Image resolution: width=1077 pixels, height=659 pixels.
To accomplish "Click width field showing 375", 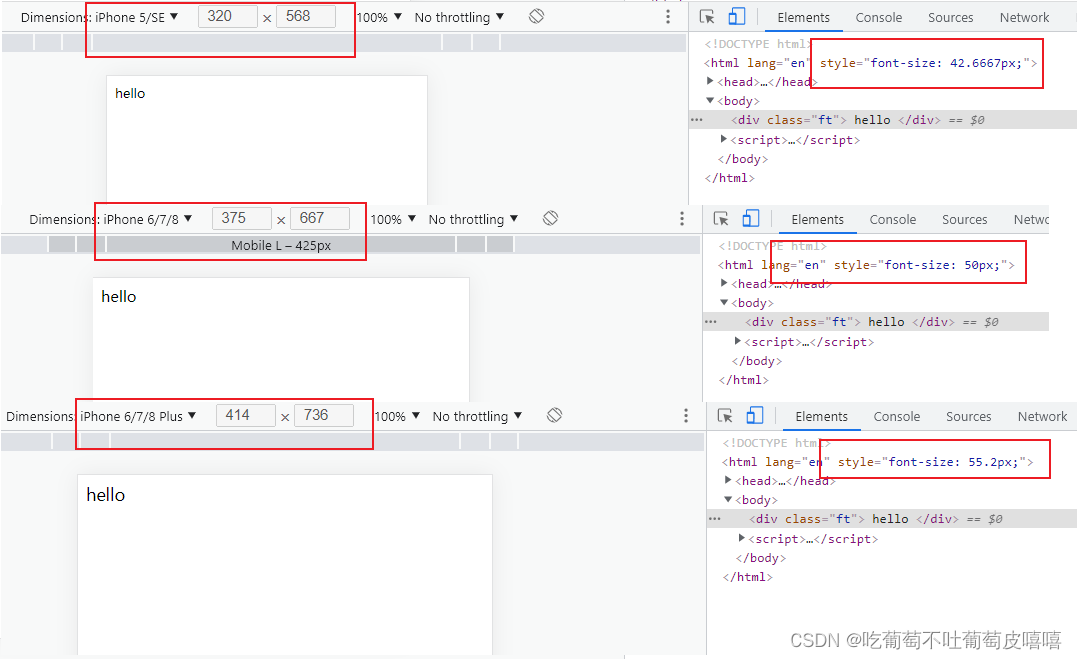I will pyautogui.click(x=242, y=219).
